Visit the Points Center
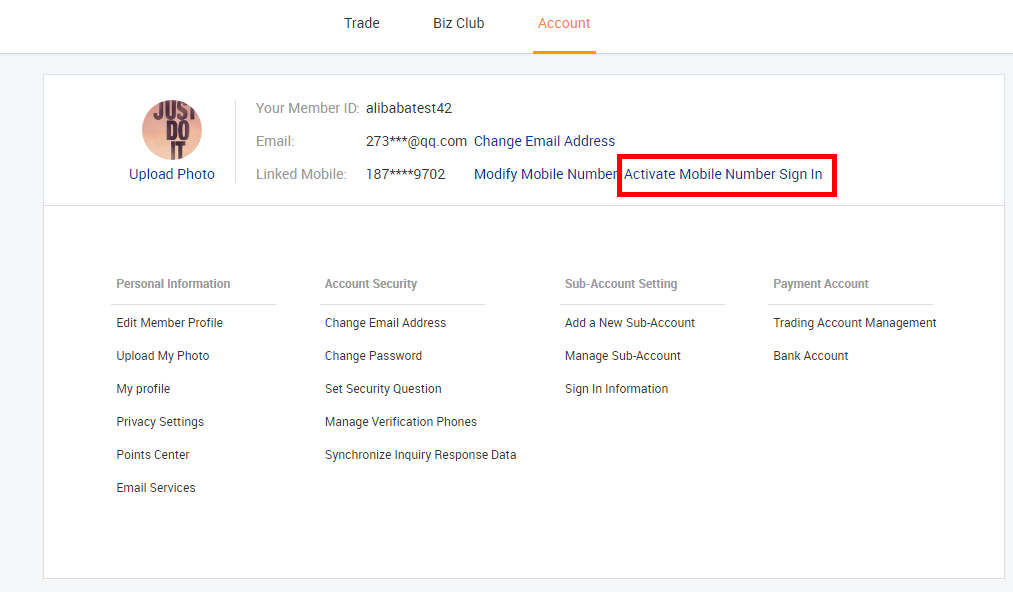 [153, 454]
